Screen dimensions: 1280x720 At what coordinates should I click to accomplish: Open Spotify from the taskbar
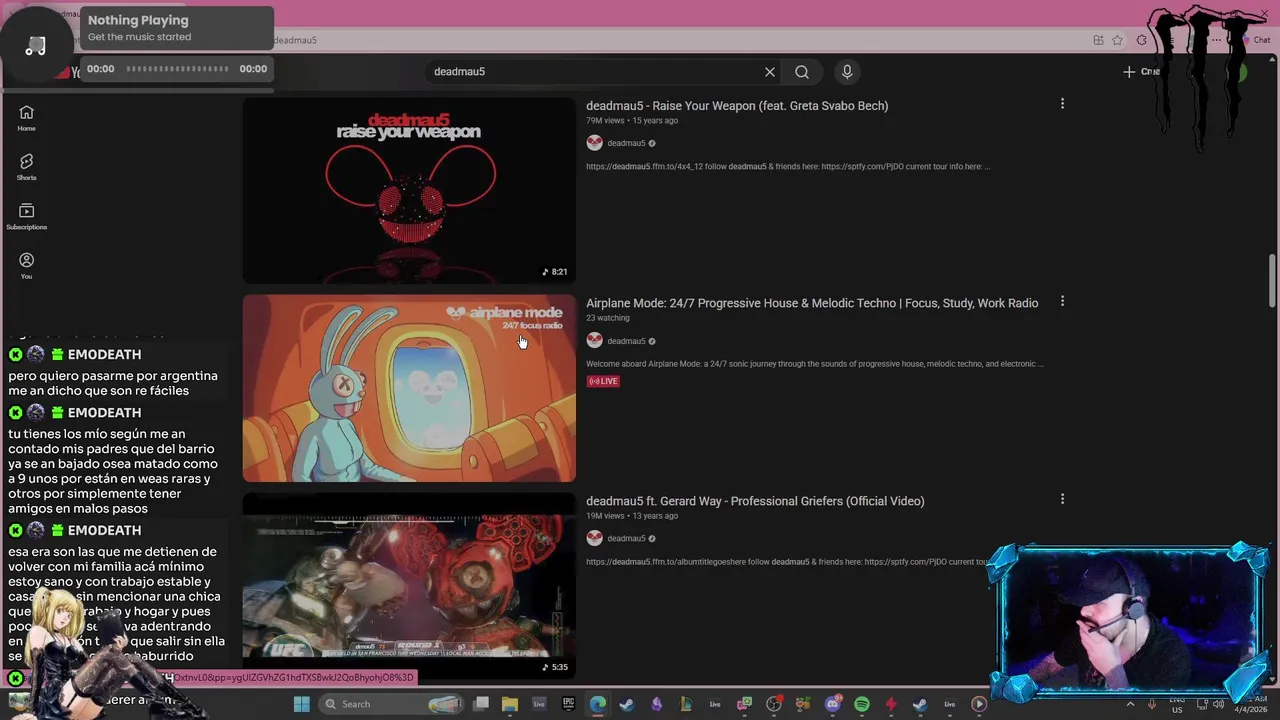point(862,704)
